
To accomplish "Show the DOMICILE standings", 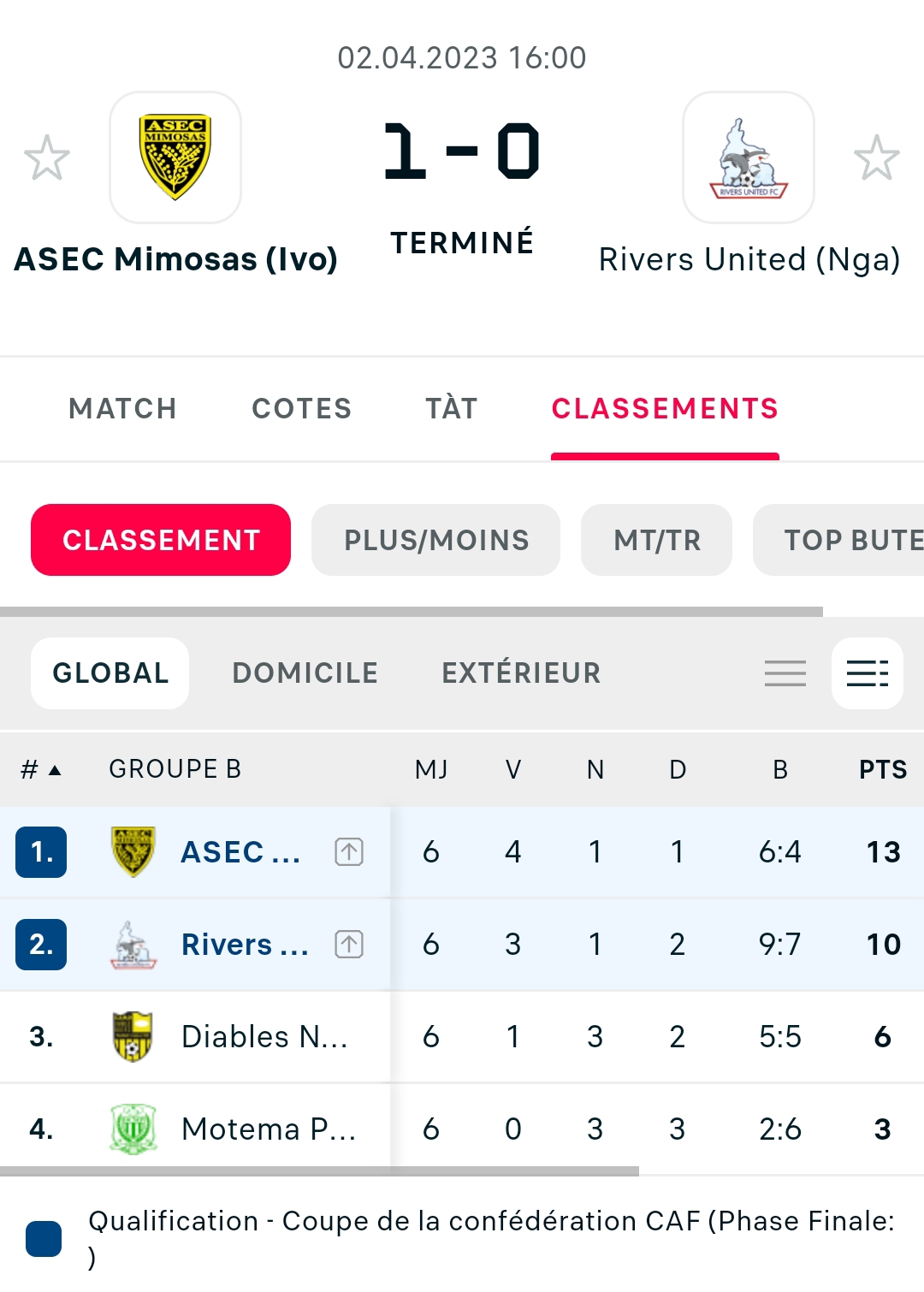I will pyautogui.click(x=305, y=673).
